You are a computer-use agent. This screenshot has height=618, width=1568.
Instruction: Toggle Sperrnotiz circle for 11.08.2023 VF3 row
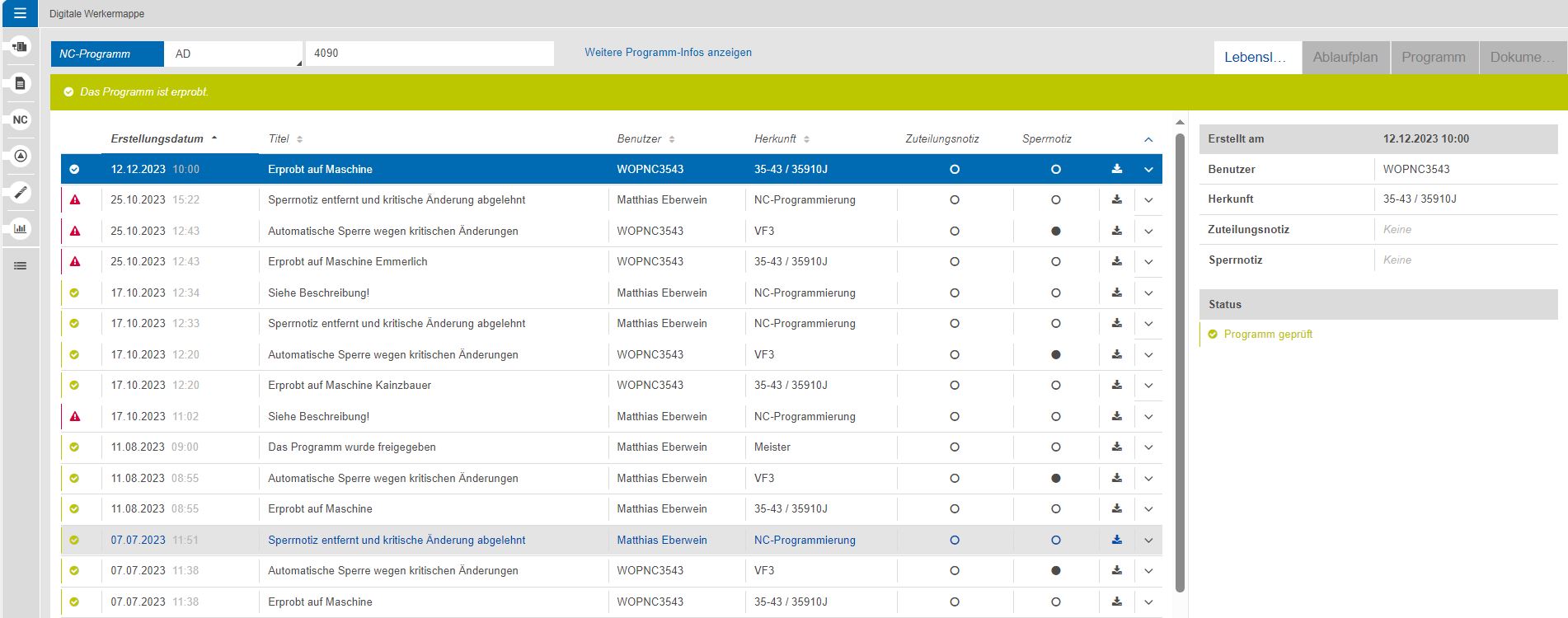tap(1055, 478)
